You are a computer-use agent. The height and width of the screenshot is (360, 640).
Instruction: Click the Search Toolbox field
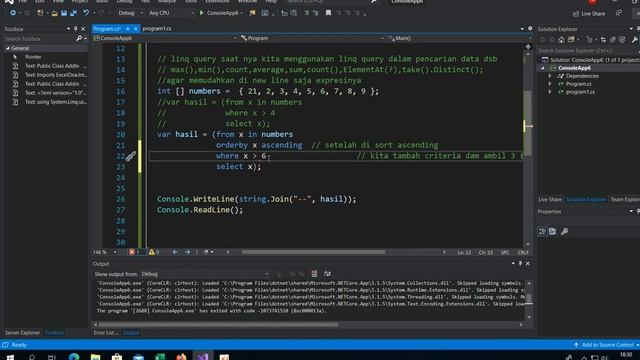click(39, 39)
